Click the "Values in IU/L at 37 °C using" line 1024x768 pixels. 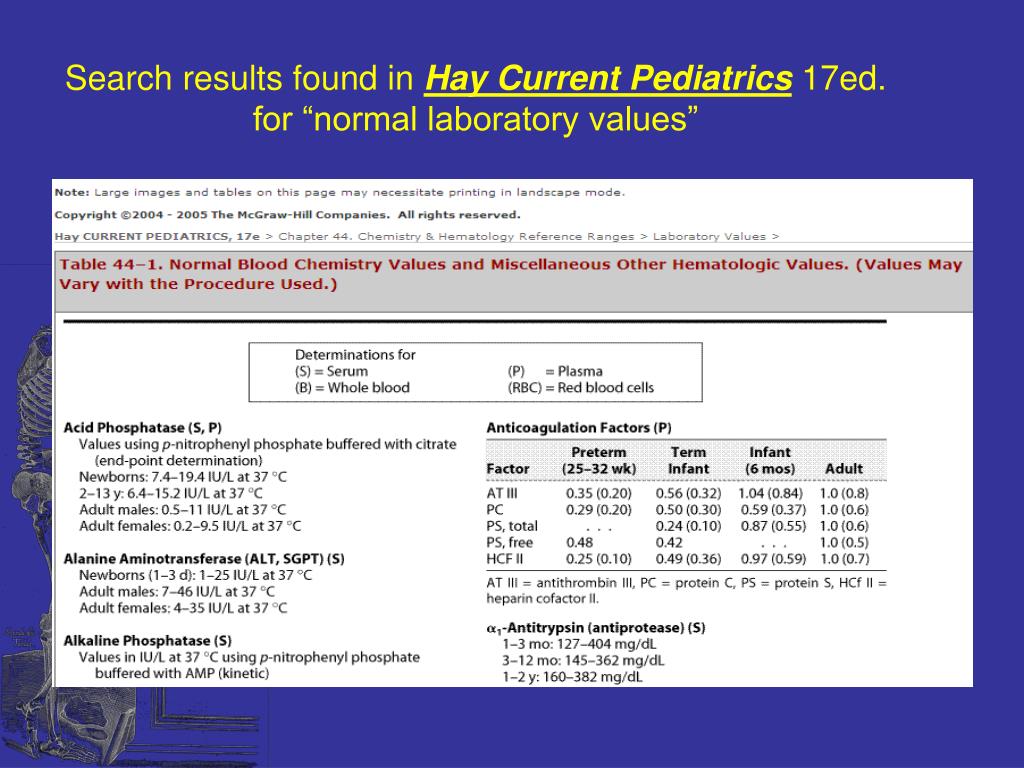249,657
